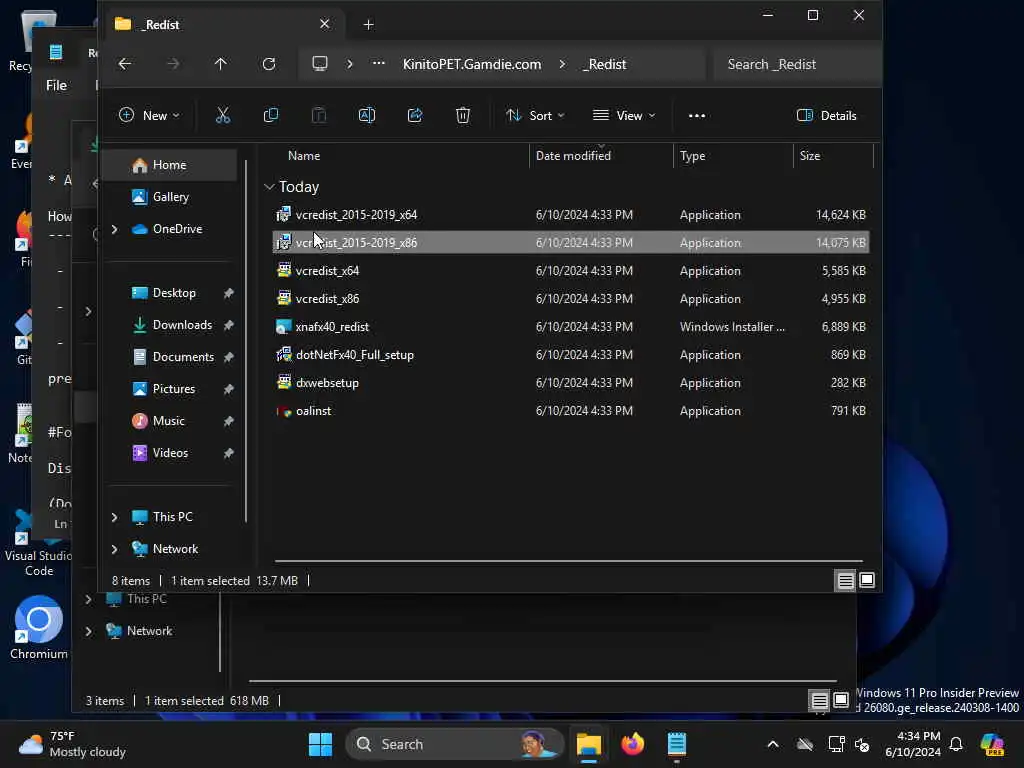
Task: Go up one folder level arrow
Action: click(221, 64)
